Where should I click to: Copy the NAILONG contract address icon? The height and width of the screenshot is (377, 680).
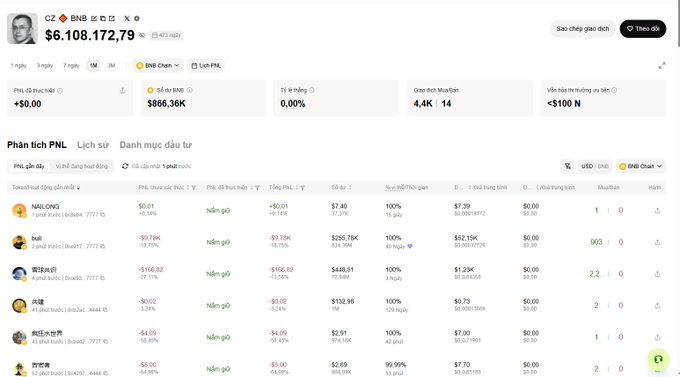coord(102,215)
